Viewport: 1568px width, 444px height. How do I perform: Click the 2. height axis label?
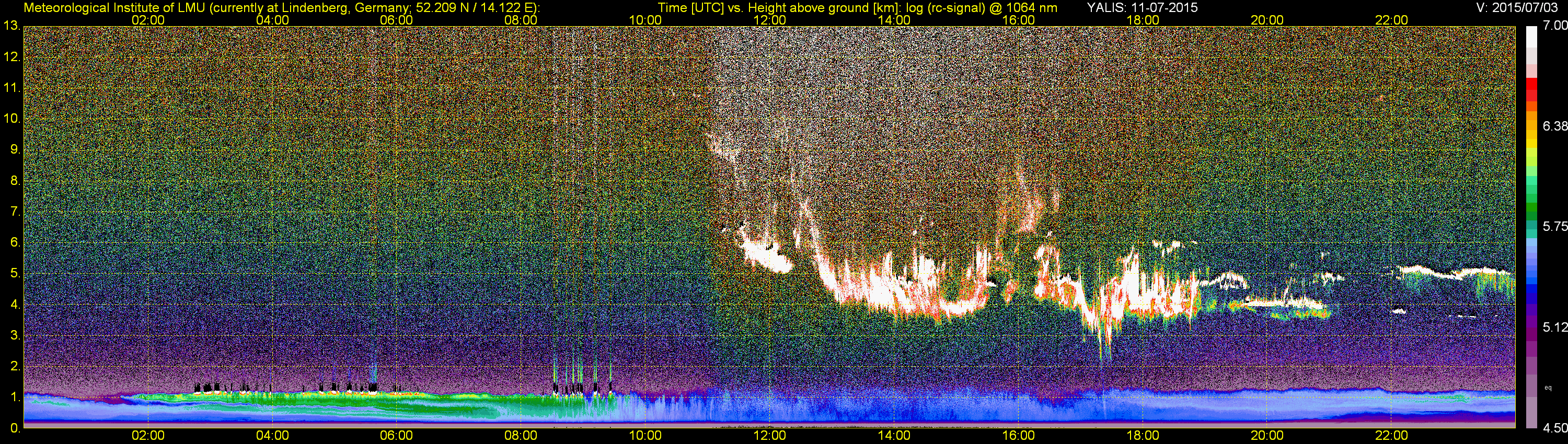pos(15,366)
